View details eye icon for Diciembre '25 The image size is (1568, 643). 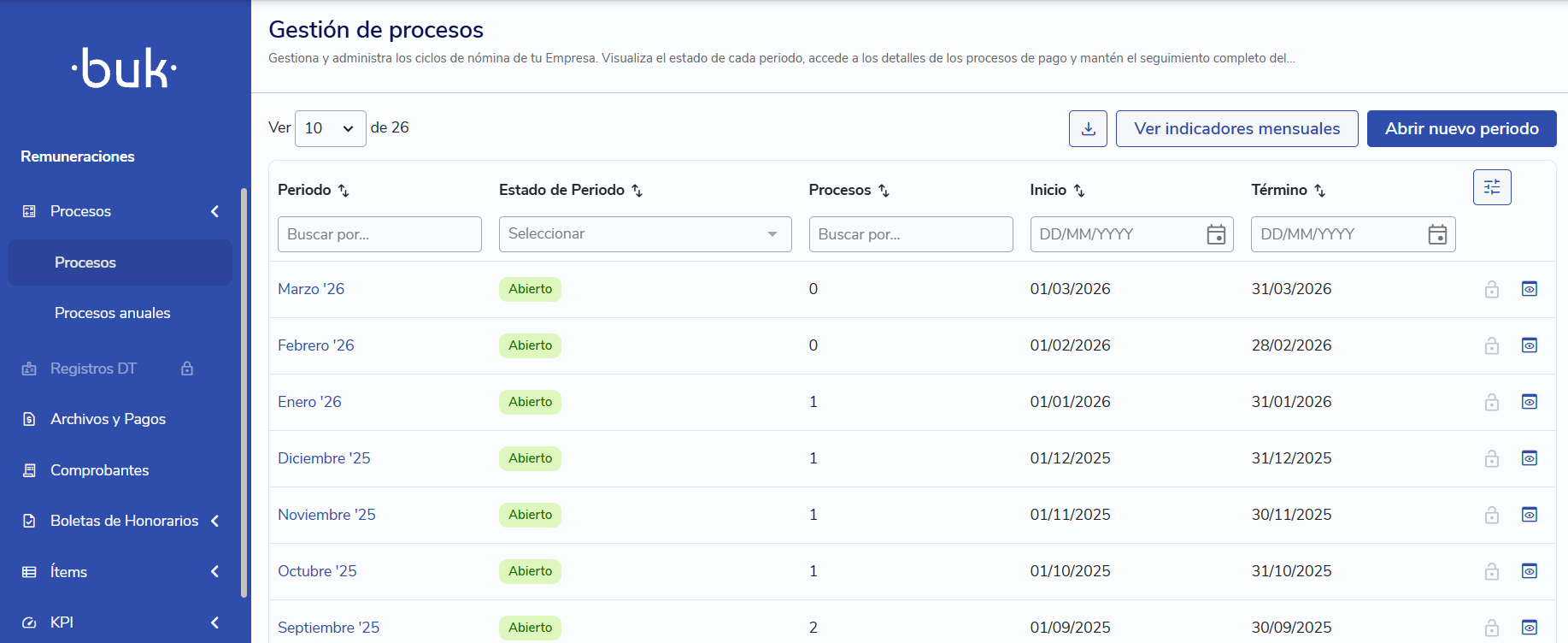[x=1530, y=458]
